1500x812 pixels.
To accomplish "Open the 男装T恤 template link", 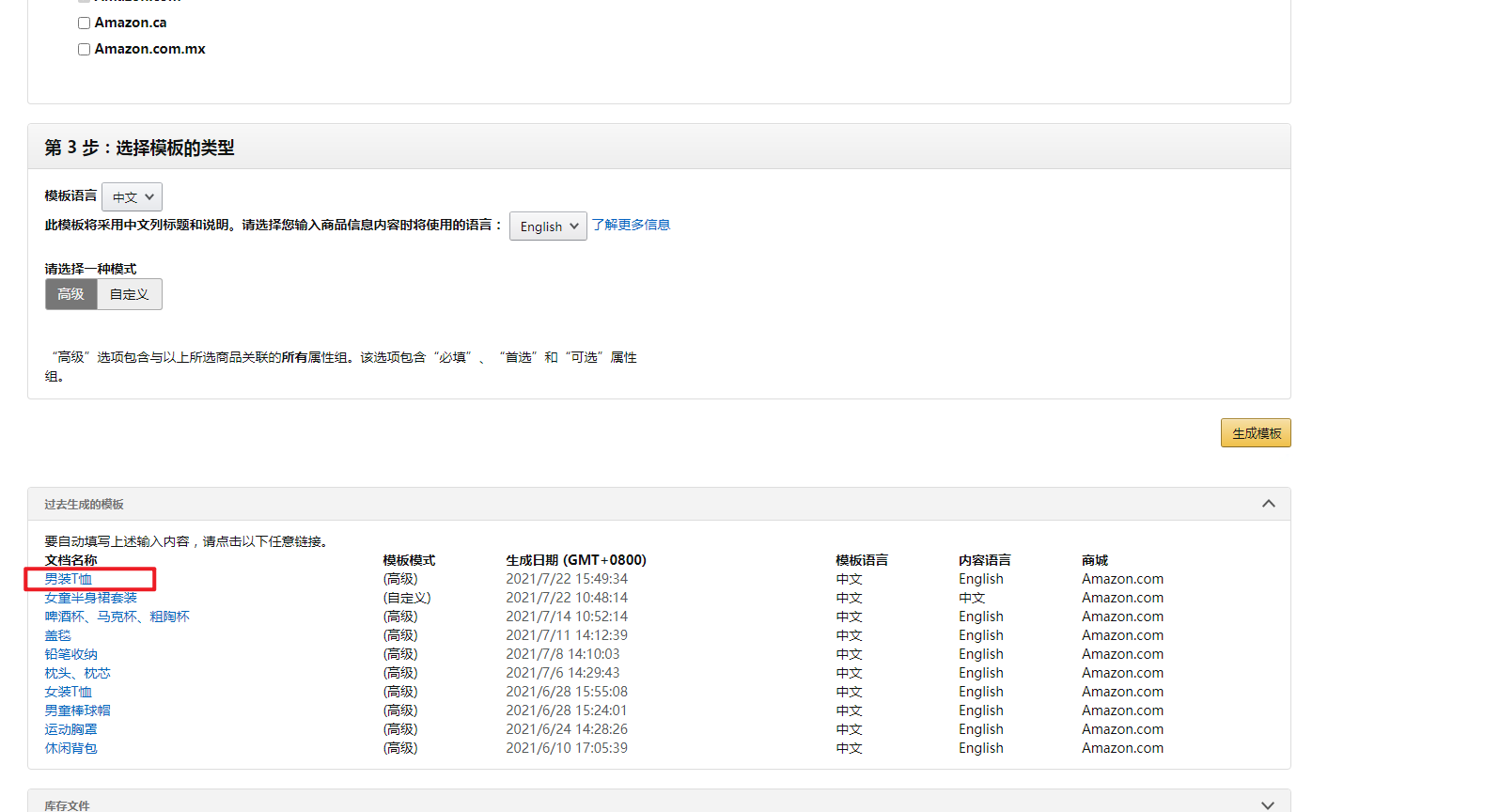I will coord(69,579).
